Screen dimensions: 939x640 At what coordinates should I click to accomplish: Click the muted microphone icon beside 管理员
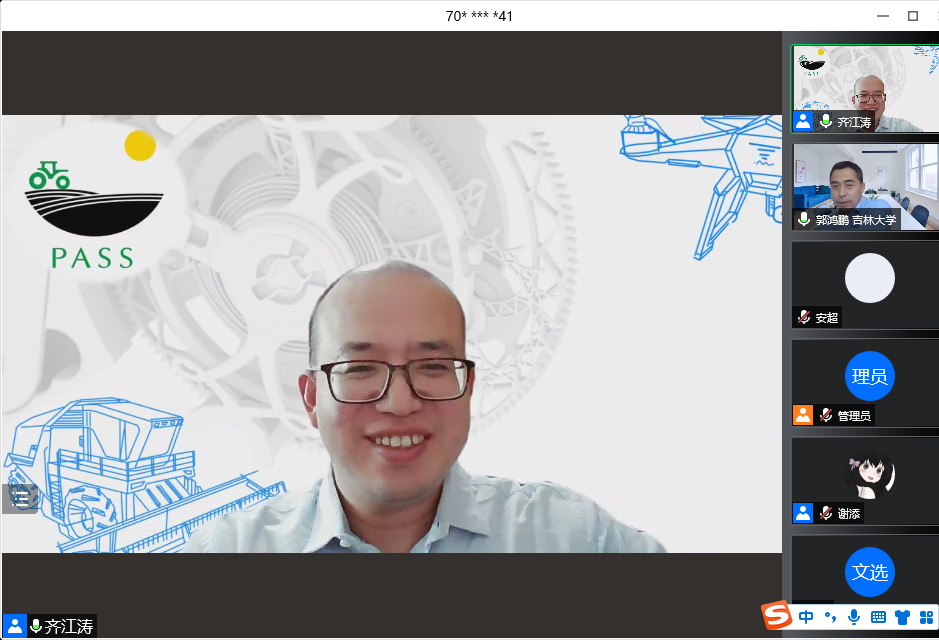click(x=826, y=415)
